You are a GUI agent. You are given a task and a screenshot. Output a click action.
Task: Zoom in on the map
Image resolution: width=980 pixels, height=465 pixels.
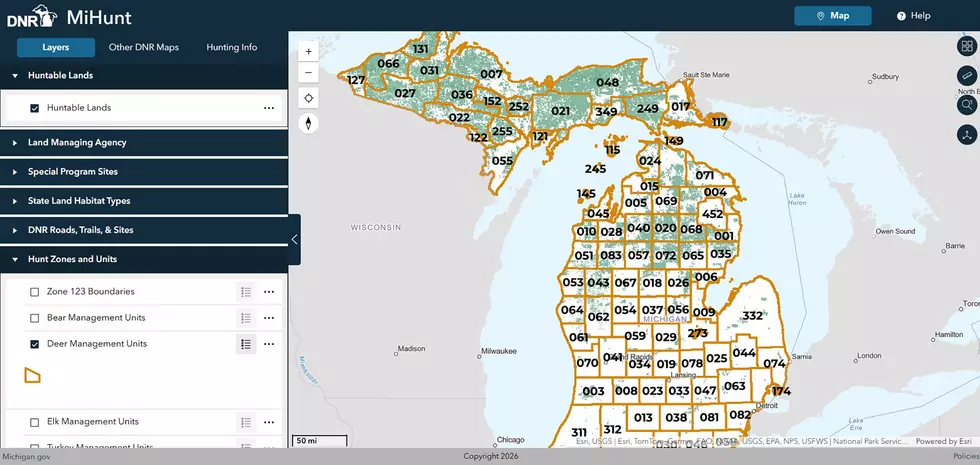click(308, 51)
